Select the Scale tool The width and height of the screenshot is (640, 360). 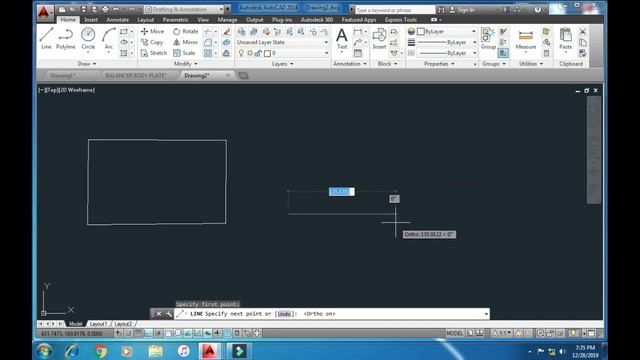pyautogui.click(x=184, y=53)
